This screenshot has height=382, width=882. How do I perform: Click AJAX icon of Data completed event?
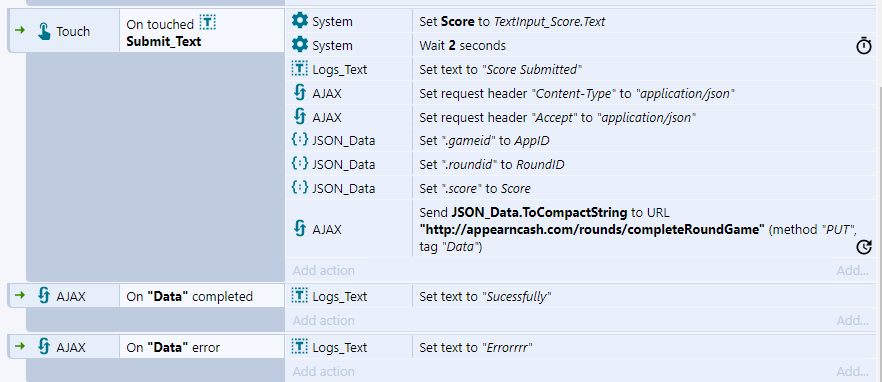click(44, 296)
